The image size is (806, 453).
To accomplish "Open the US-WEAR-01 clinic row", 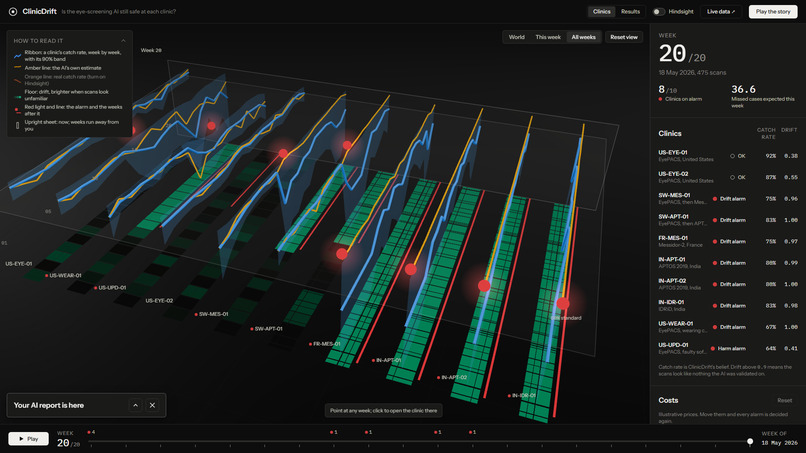I will click(x=727, y=327).
